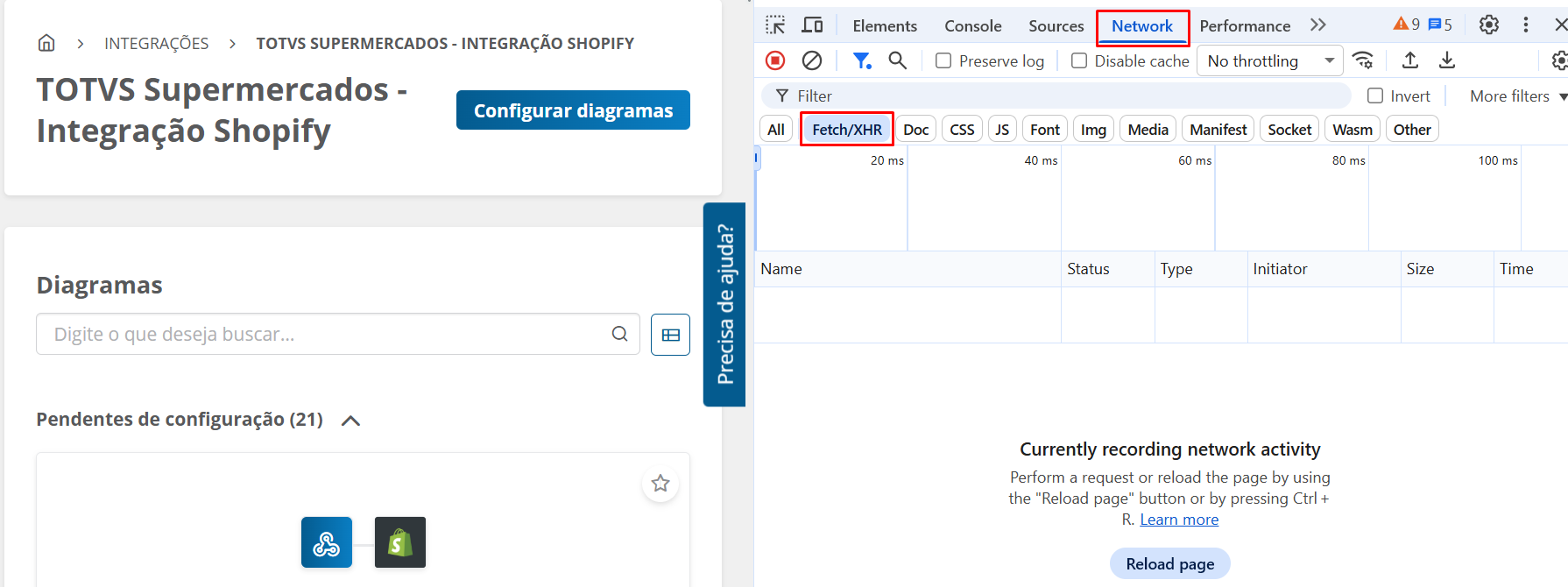Toggle the device toolbar icon
The width and height of the screenshot is (1568, 587).
click(812, 25)
